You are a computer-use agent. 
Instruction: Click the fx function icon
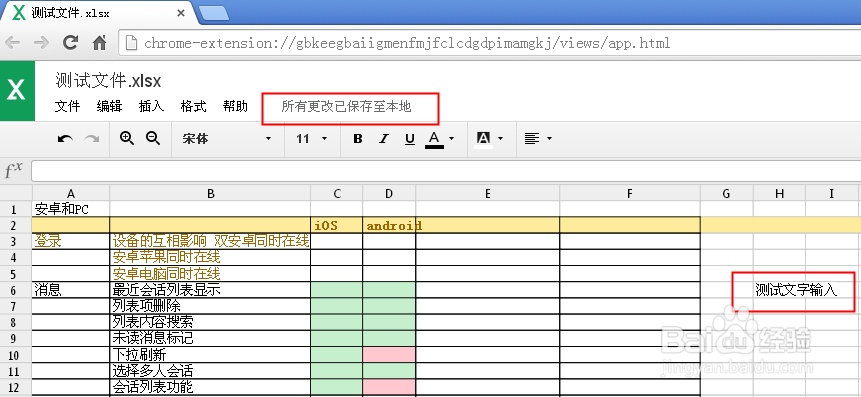(x=14, y=171)
